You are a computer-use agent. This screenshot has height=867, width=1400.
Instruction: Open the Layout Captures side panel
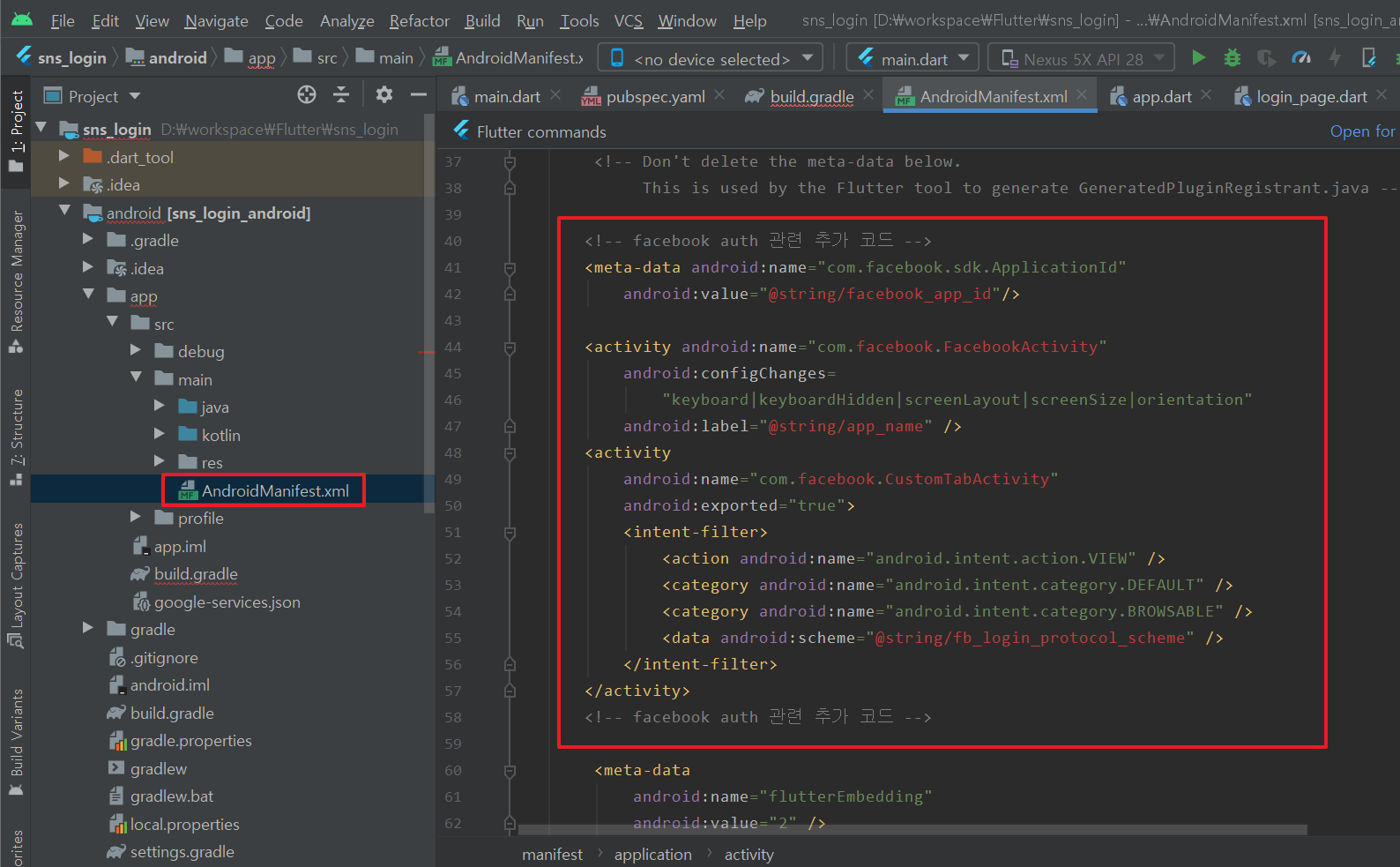pyautogui.click(x=16, y=586)
